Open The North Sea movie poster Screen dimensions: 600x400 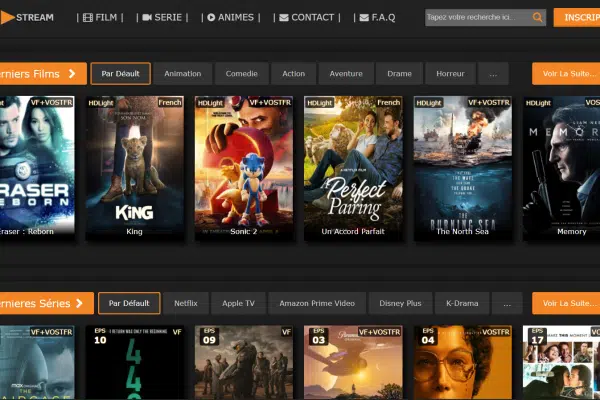coord(463,168)
